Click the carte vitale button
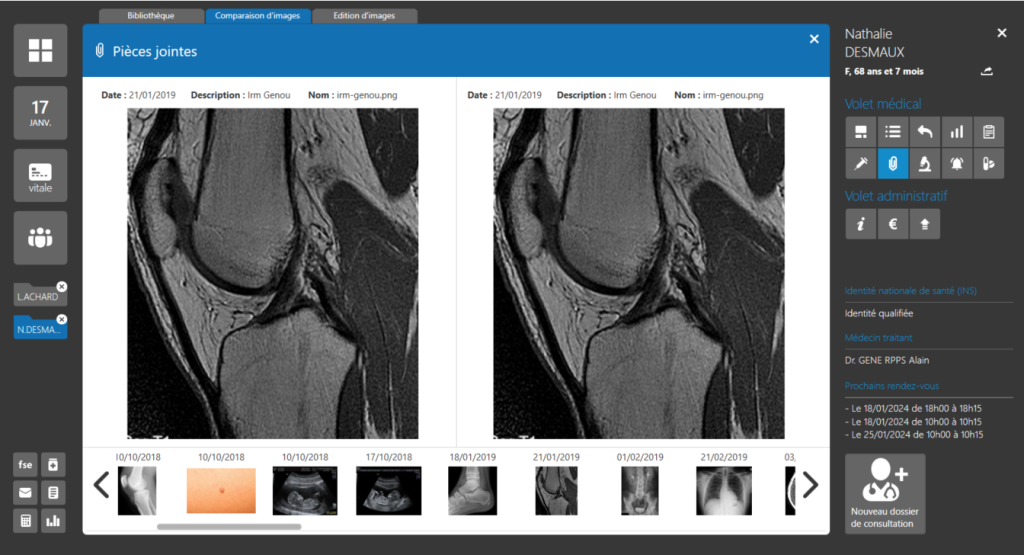 40,175
